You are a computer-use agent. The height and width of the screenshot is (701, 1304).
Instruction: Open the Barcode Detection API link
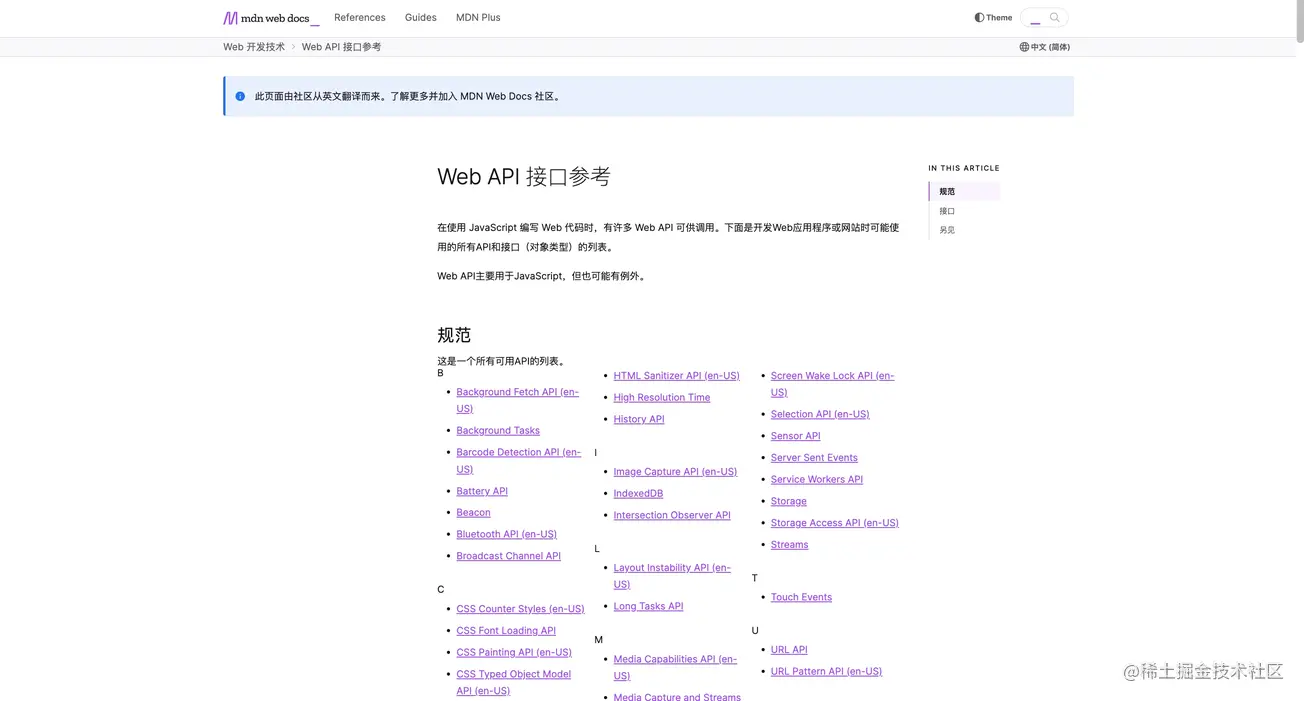coord(518,461)
